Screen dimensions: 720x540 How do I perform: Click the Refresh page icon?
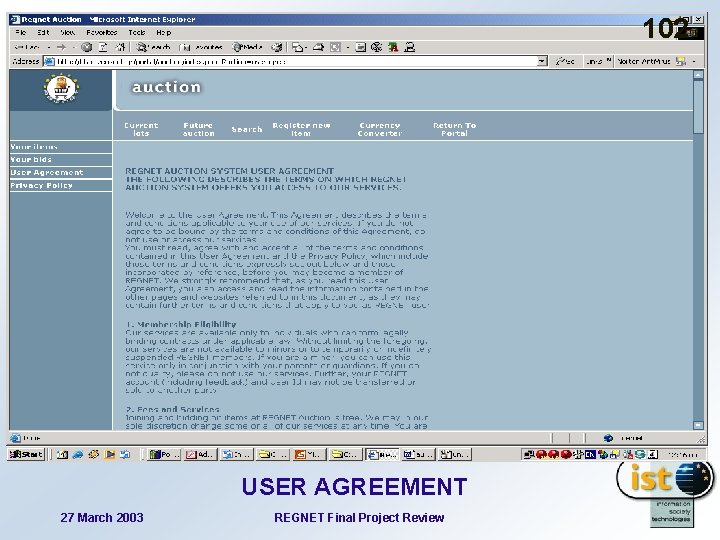tap(103, 47)
